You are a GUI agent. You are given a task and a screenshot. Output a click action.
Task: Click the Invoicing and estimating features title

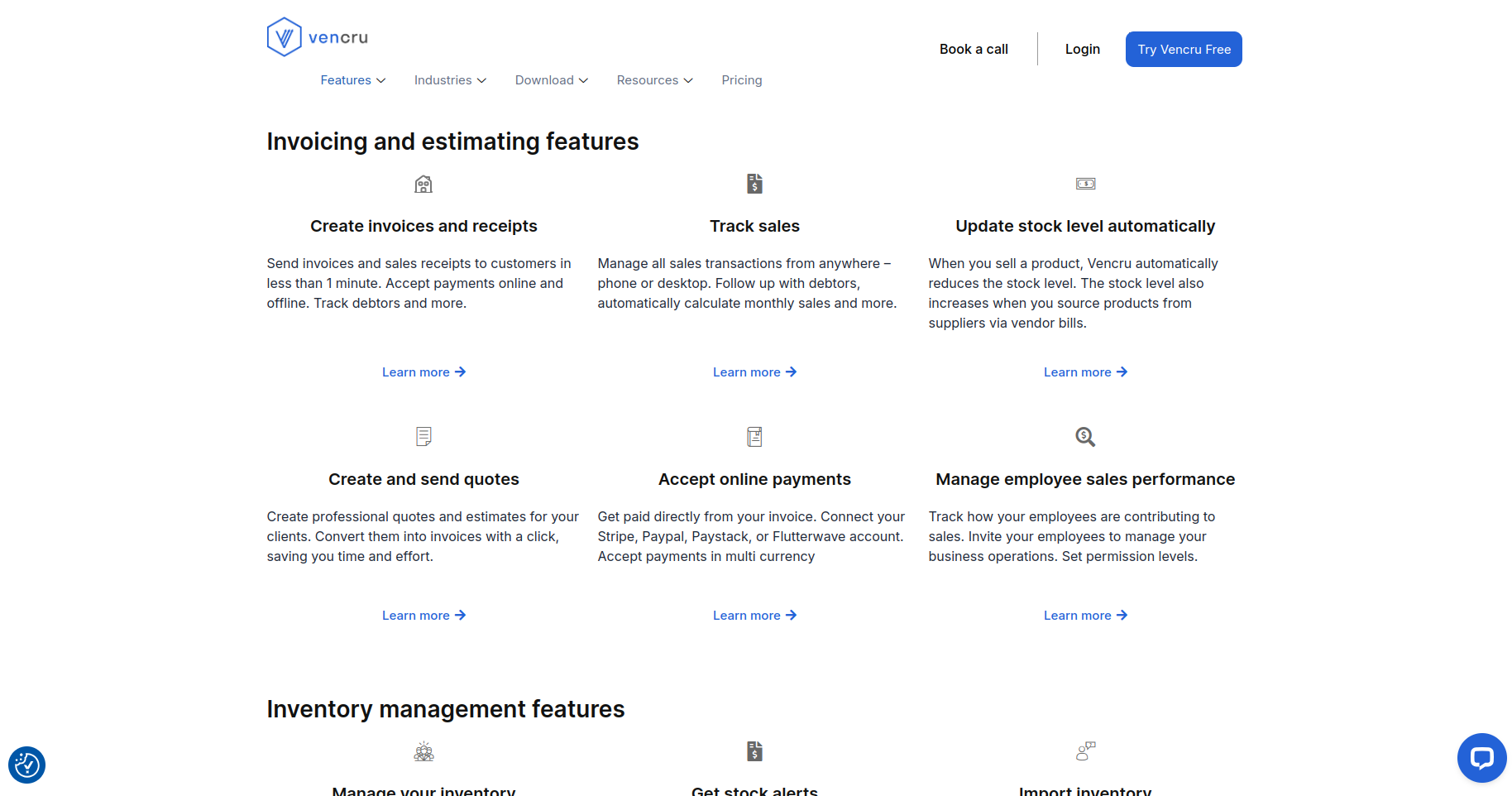click(452, 141)
